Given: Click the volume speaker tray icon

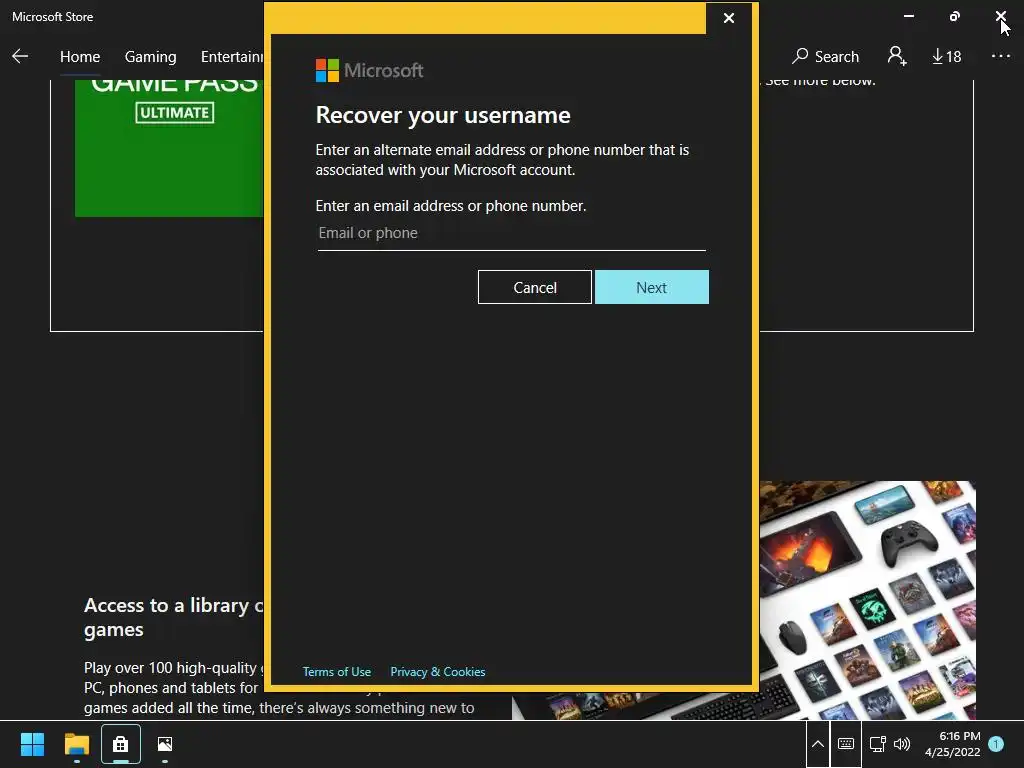Looking at the screenshot, I should pyautogui.click(x=902, y=744).
